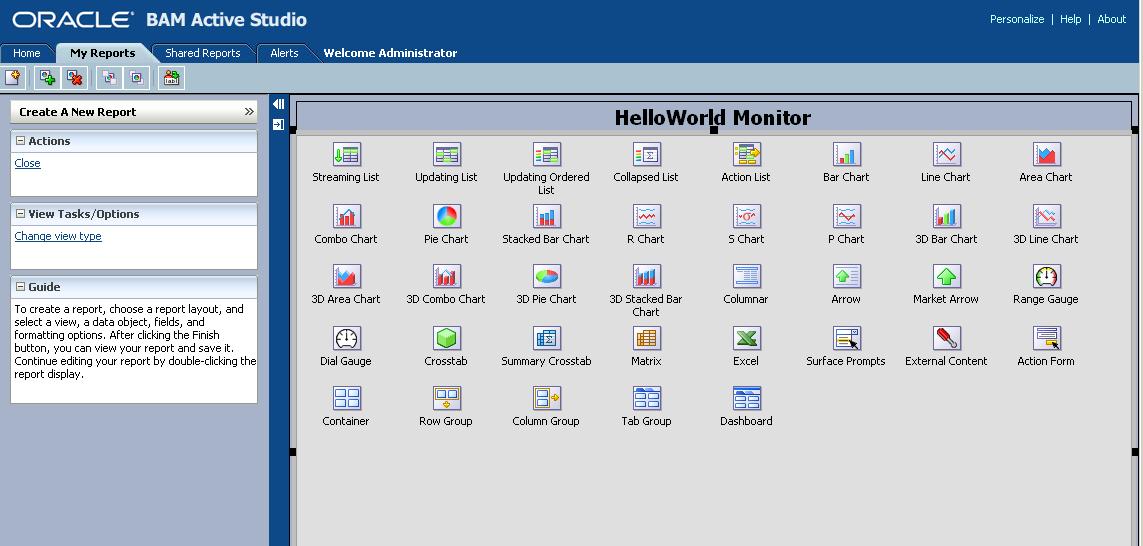This screenshot has height=546, width=1143.
Task: Click the Close link under Actions
Action: coord(28,163)
